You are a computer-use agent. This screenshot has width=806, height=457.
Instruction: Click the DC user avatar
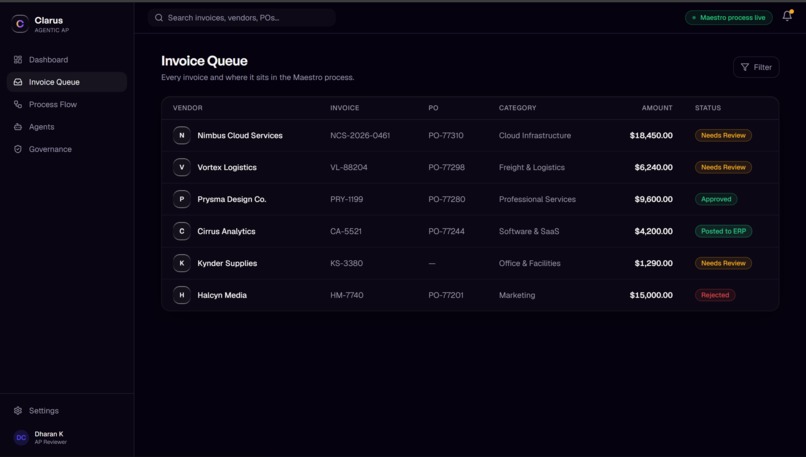pos(21,437)
